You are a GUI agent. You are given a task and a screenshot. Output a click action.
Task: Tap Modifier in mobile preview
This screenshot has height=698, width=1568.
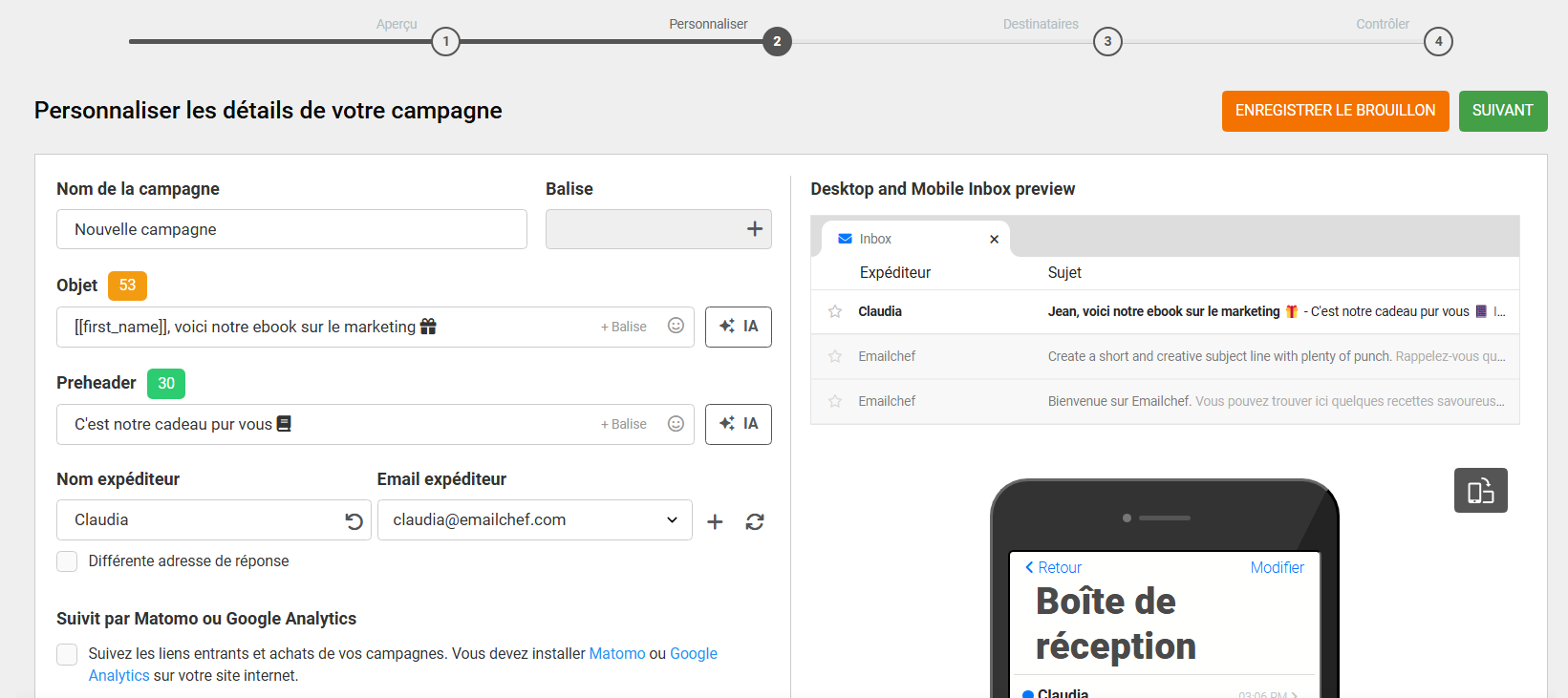click(1278, 567)
